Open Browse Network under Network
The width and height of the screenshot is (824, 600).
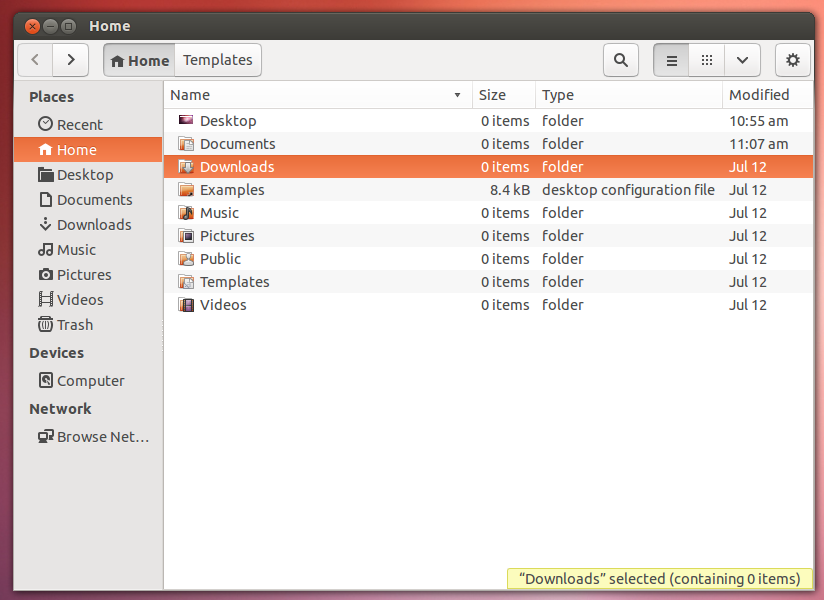94,436
